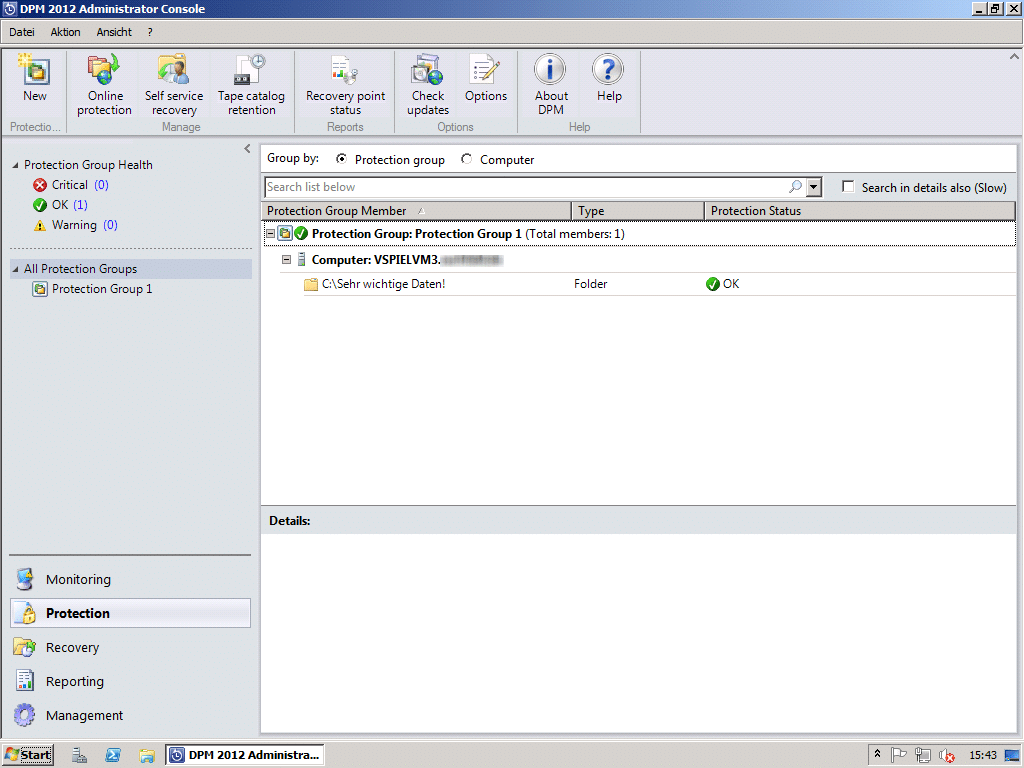1024x768 pixels.
Task: Collapse All Protection Groups tree
Action: tap(16, 269)
